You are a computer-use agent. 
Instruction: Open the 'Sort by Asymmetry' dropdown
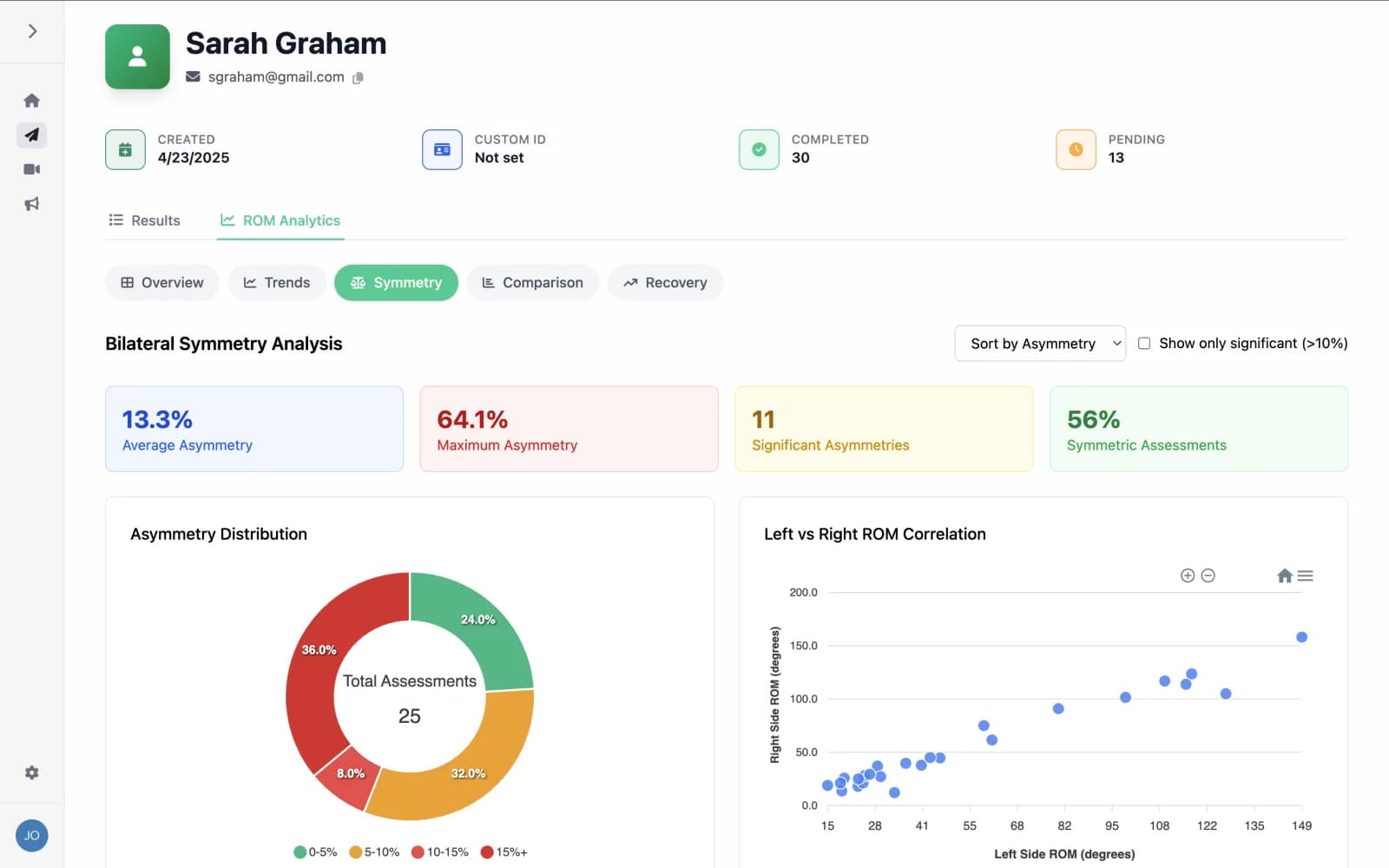pyautogui.click(x=1039, y=343)
